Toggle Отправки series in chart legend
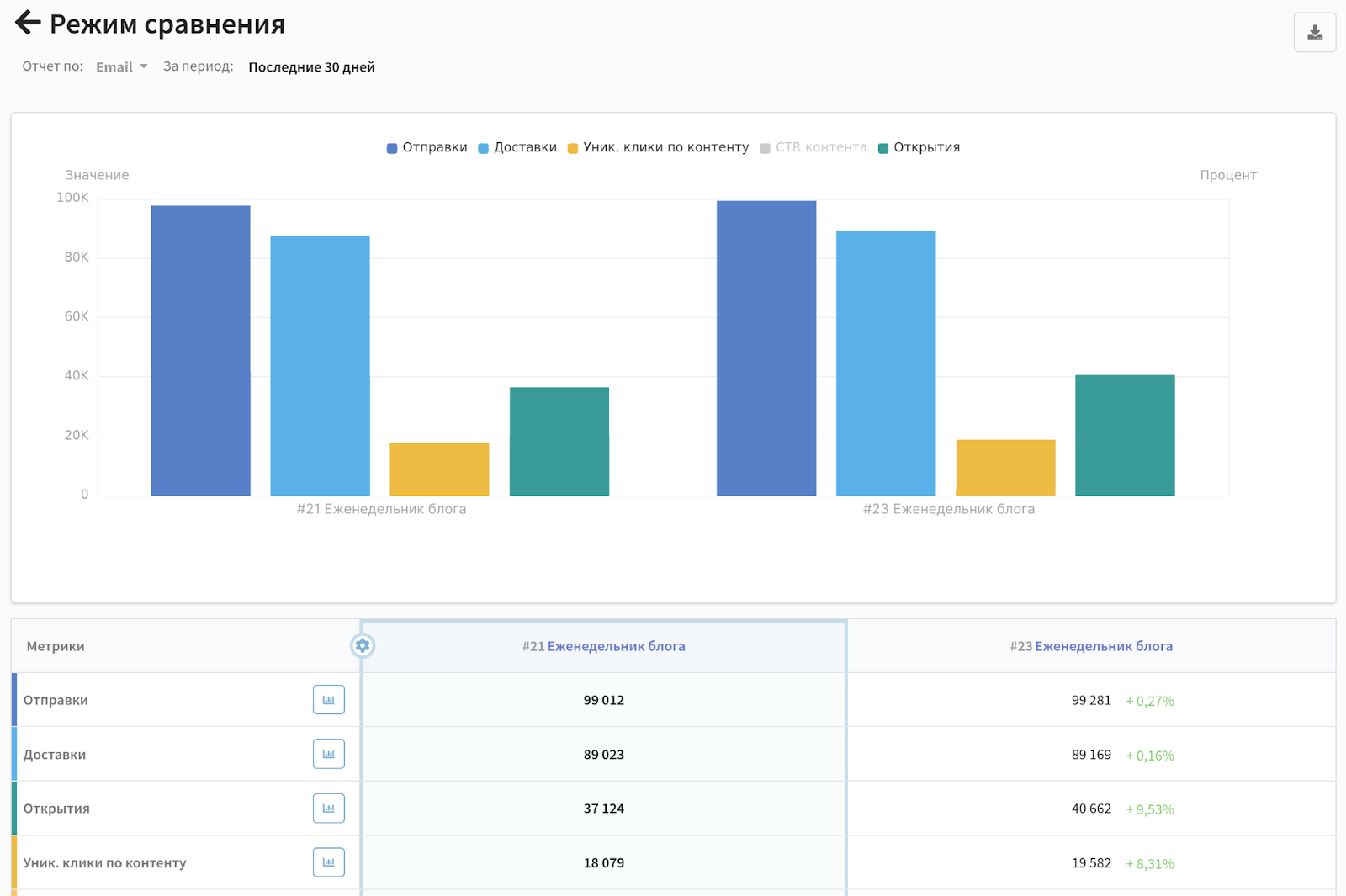 427,147
